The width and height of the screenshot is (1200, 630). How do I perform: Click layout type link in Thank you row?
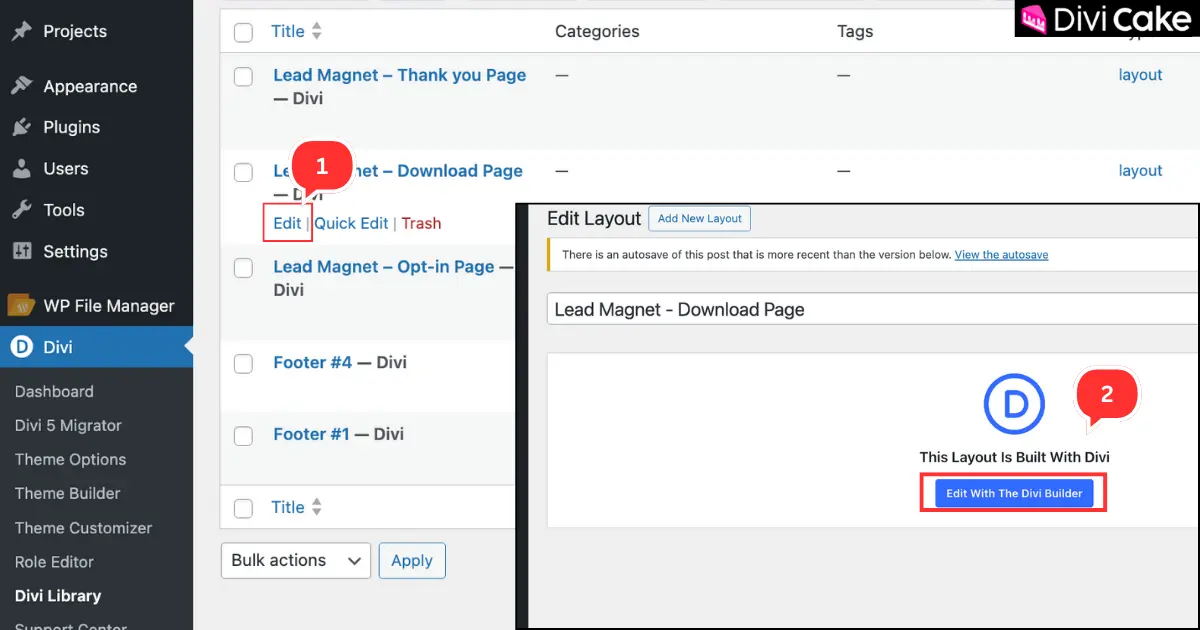point(1140,75)
